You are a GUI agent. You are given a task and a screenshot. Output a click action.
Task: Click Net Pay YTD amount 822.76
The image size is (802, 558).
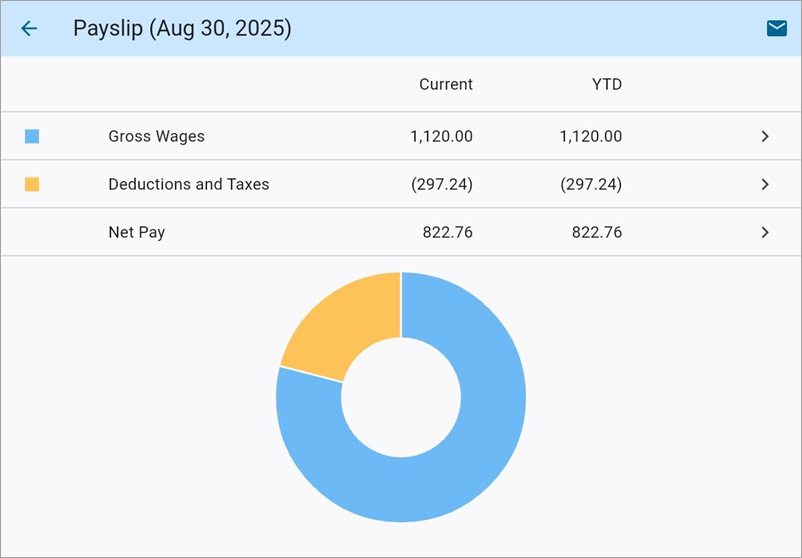click(596, 232)
